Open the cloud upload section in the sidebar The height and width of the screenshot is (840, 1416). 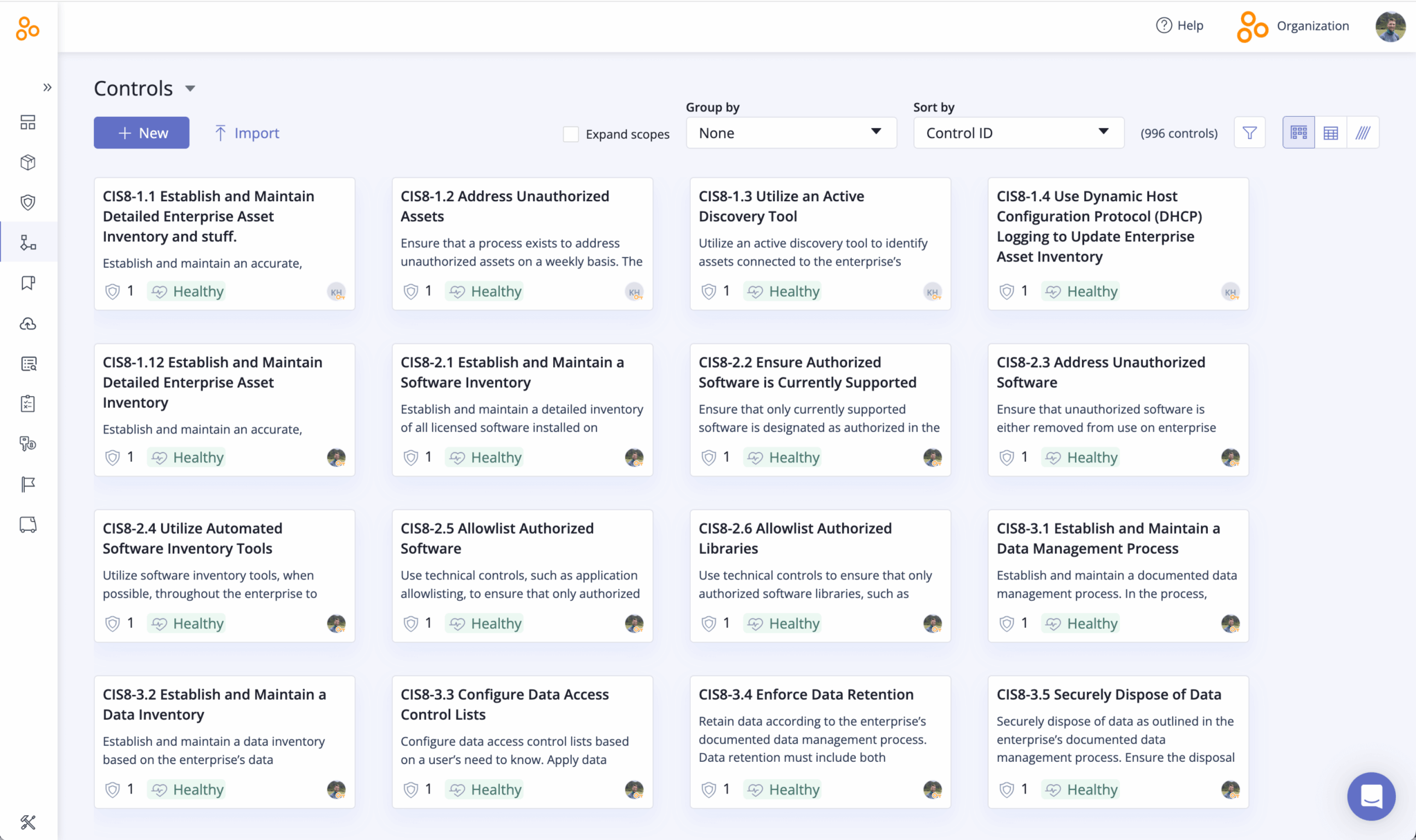[x=27, y=324]
